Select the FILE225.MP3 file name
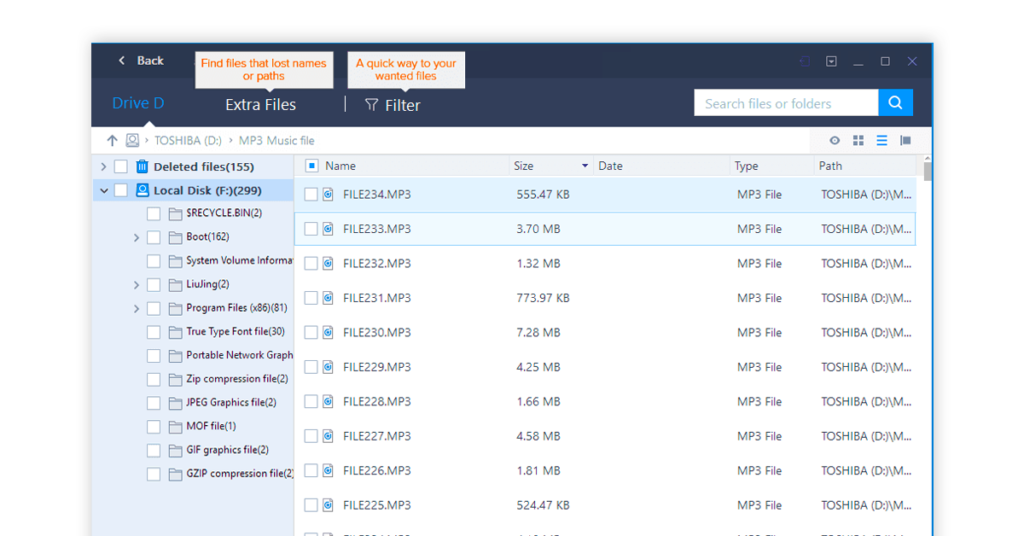 pos(377,505)
